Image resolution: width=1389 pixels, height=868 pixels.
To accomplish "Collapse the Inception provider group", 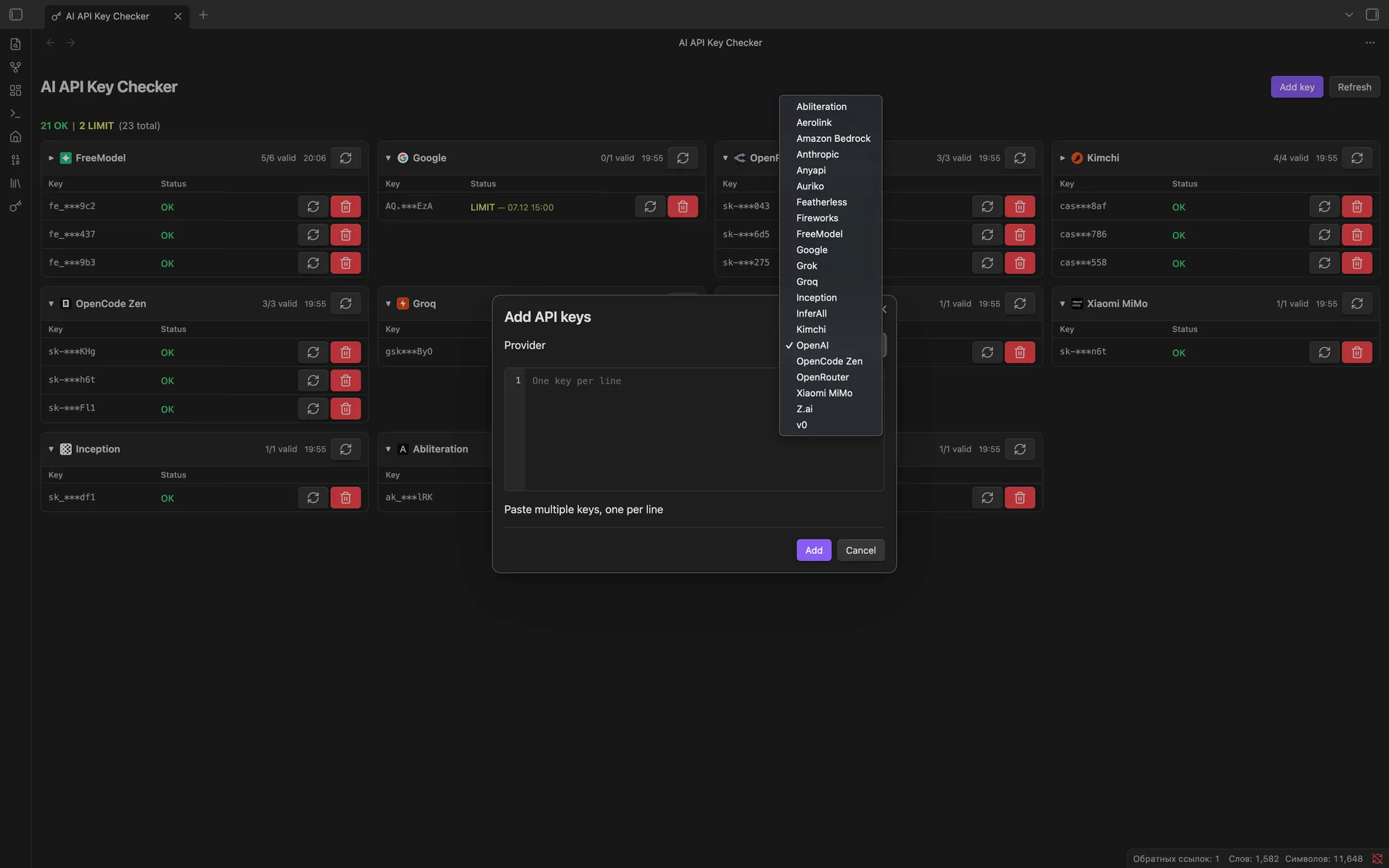I will click(x=51, y=449).
